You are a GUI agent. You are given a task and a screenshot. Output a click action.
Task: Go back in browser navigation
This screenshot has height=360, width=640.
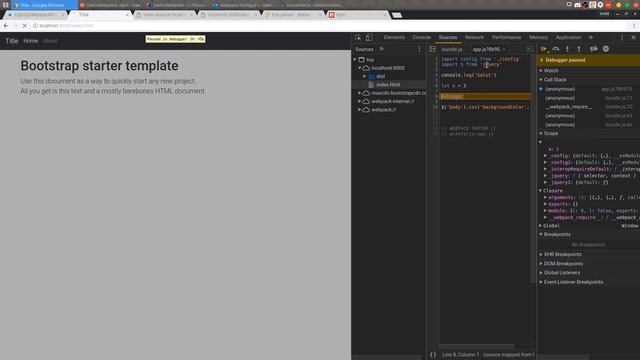point(6,26)
